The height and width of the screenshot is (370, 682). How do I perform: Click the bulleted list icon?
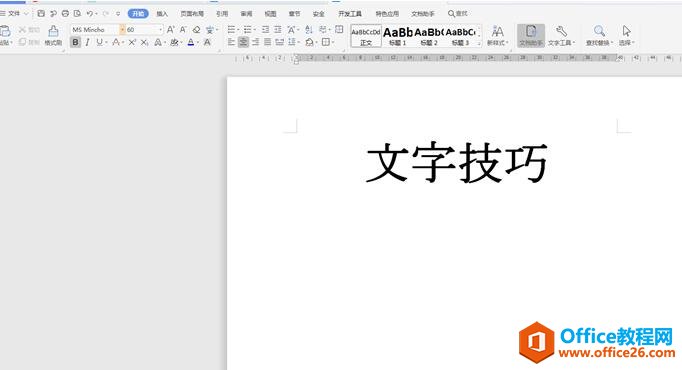pos(231,29)
